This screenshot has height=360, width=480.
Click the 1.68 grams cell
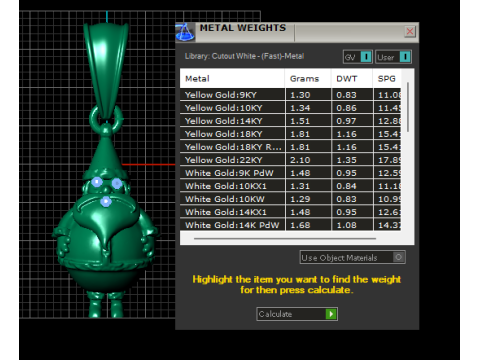(x=308, y=225)
